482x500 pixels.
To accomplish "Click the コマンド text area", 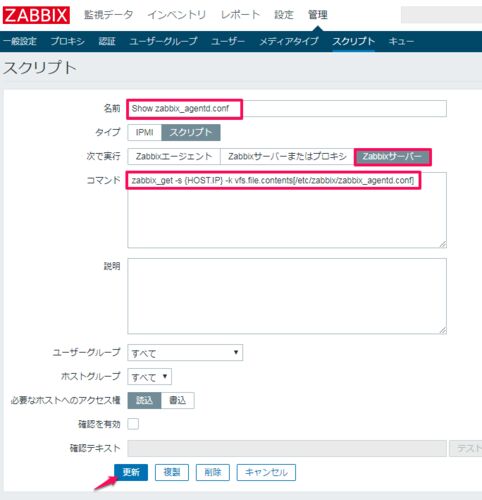I will click(x=287, y=210).
